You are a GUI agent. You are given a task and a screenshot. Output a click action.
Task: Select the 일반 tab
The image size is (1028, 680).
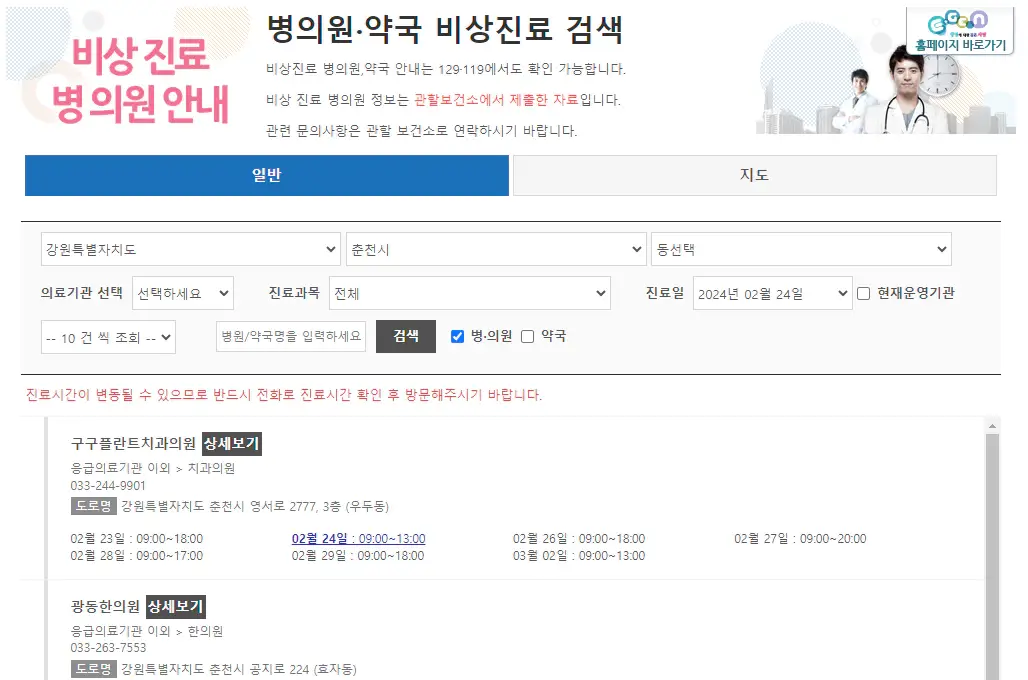[265, 175]
